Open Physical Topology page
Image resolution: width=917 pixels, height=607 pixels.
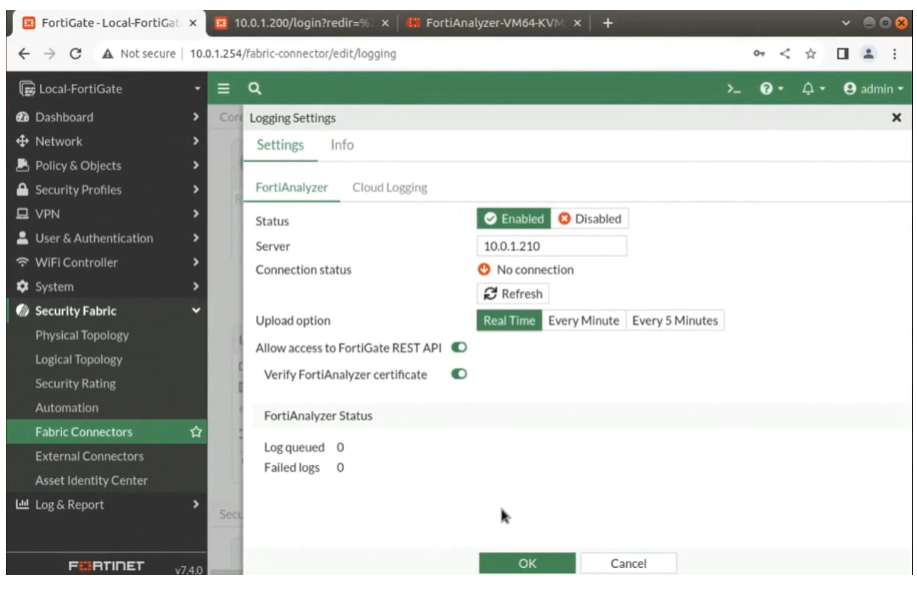[82, 335]
